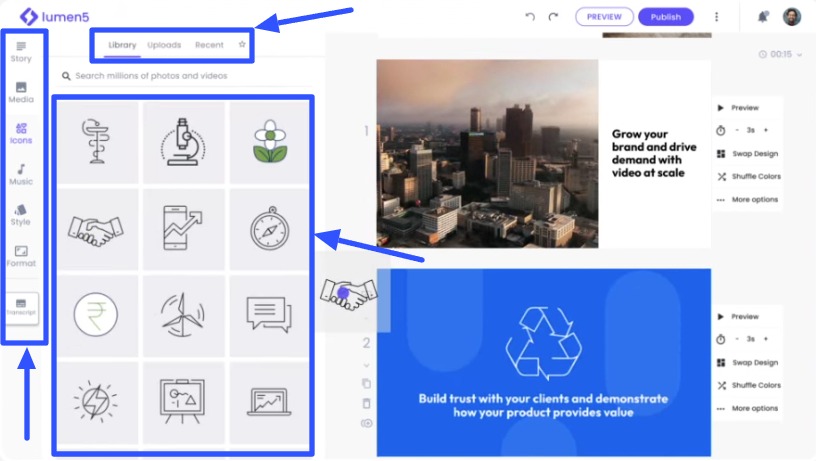
Task: Select the rupee coin icon thumbnail
Action: tap(97, 314)
